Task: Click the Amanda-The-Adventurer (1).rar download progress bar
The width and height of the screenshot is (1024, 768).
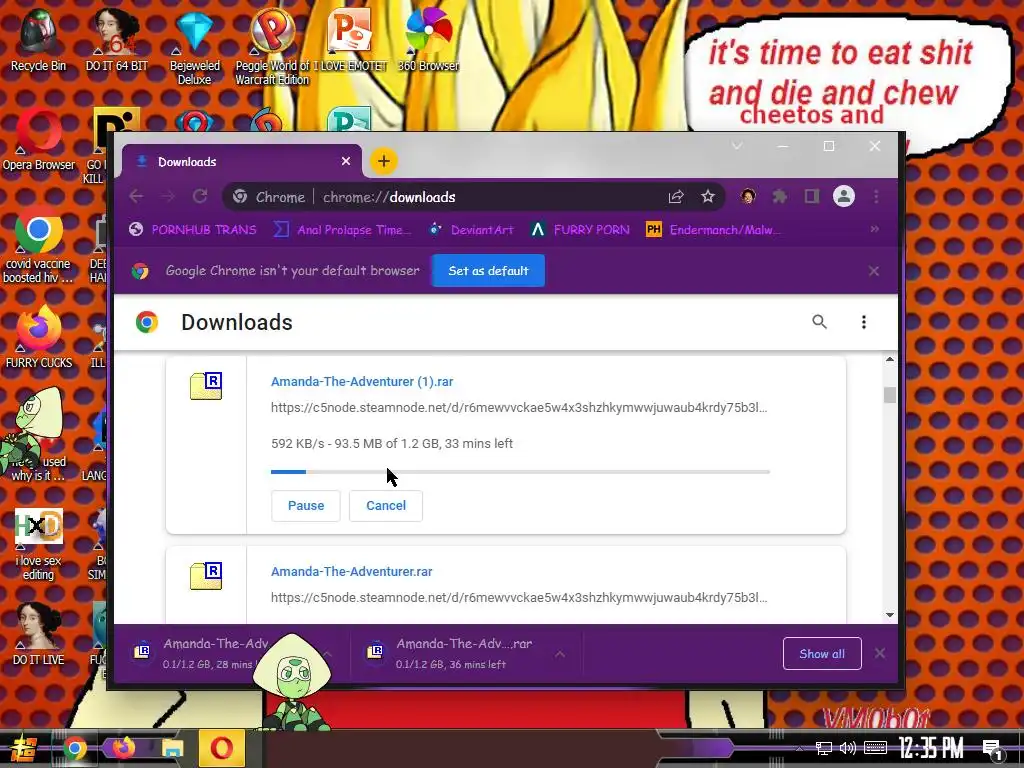Action: [x=520, y=472]
